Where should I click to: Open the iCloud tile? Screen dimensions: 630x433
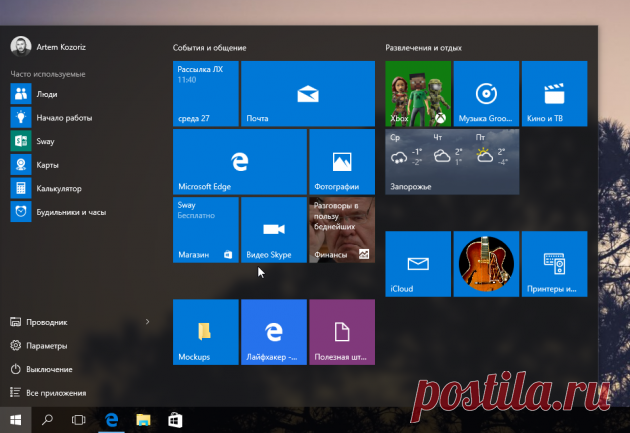(418, 264)
